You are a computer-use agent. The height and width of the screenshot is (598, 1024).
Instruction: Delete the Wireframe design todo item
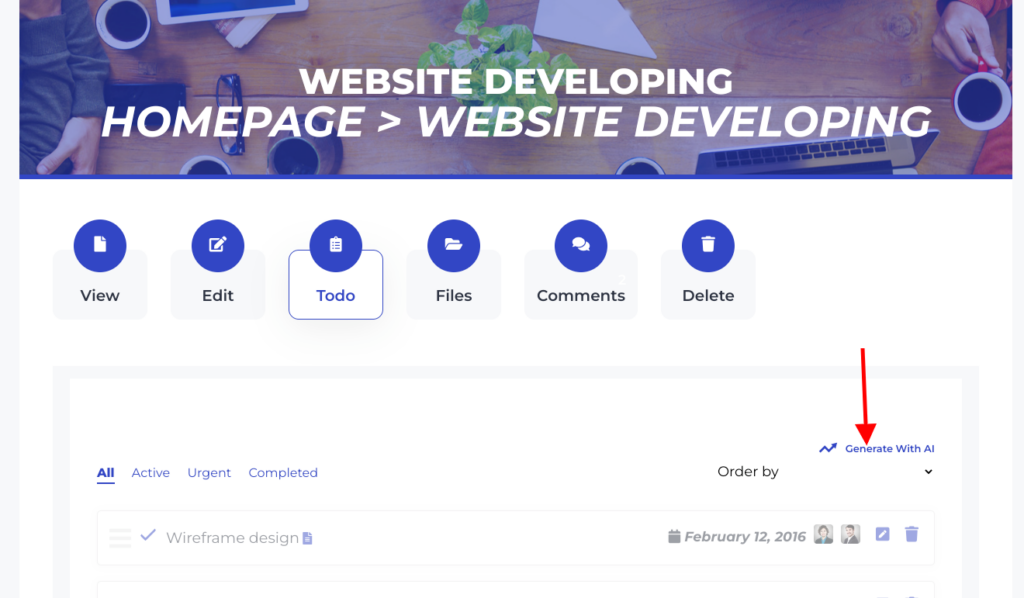[911, 535]
